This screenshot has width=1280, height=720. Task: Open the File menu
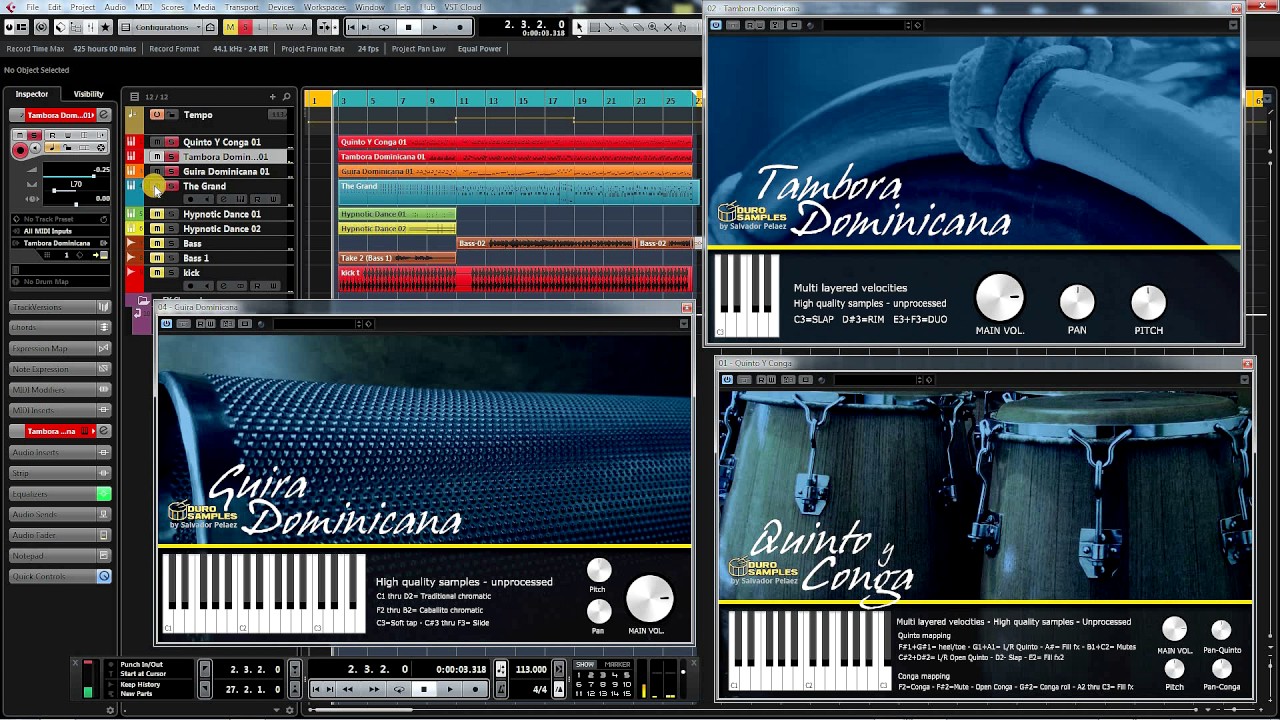click(33, 7)
